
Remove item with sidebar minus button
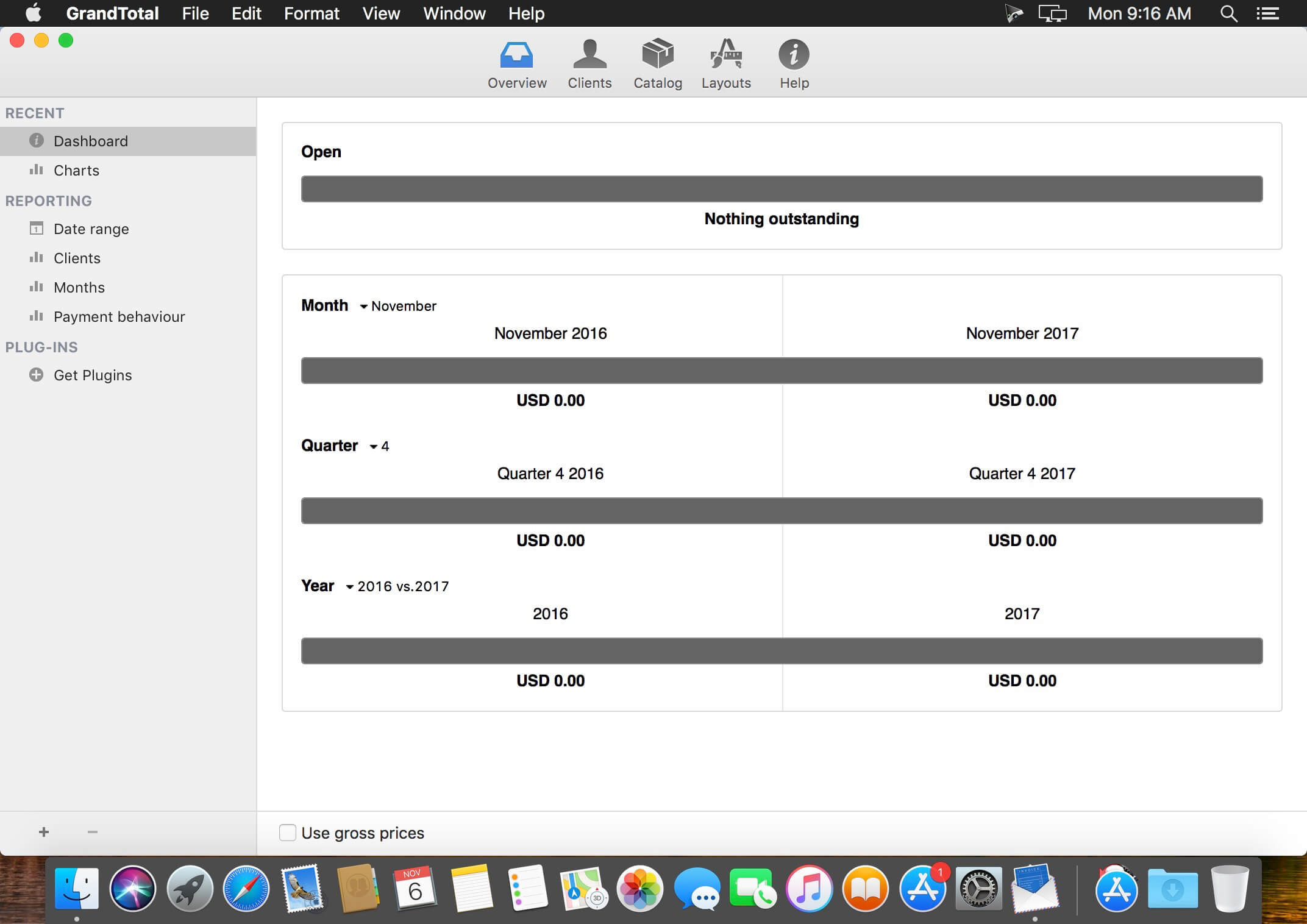[93, 832]
